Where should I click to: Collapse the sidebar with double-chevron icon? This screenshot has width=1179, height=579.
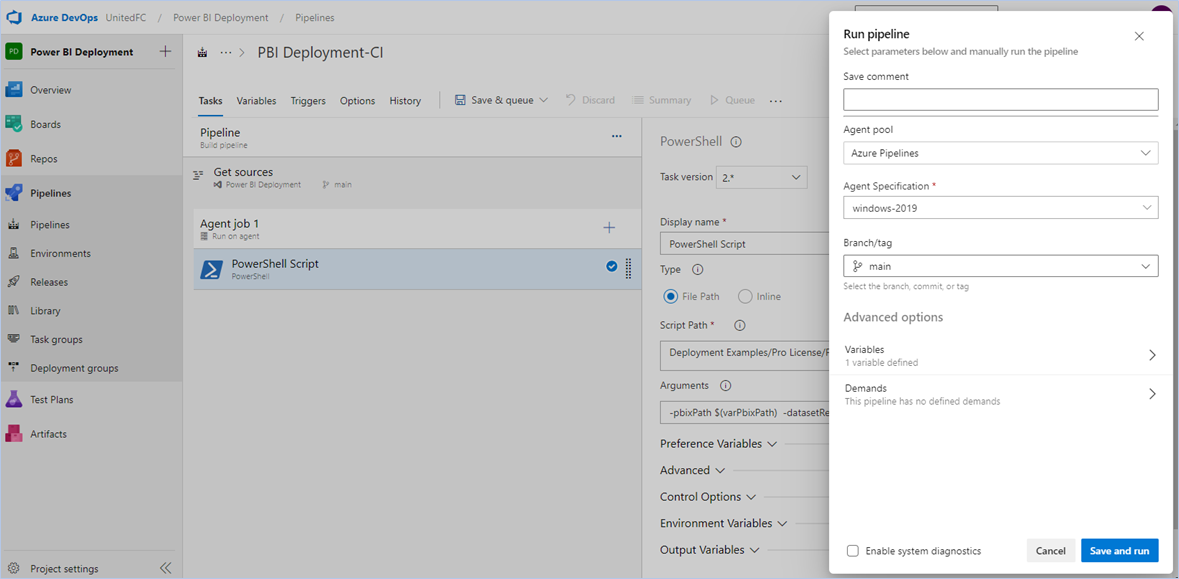click(x=165, y=568)
